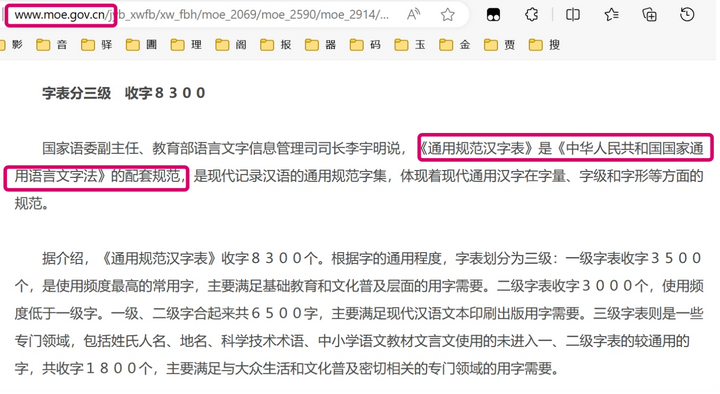Screen dimensions: 720x394
Task: Click the text 共收字1800个
Action: [x=97, y=369]
